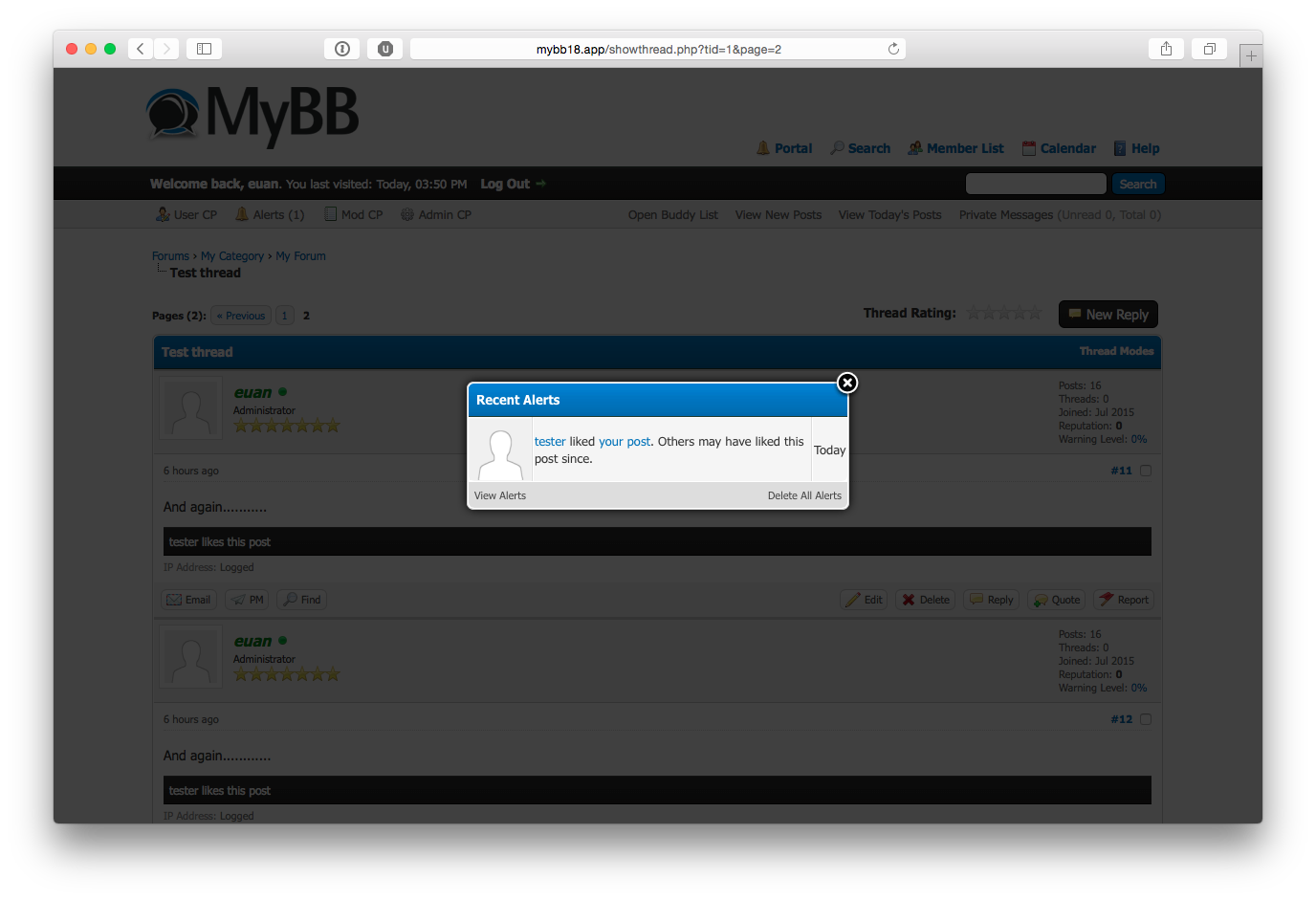Show all Safari tabs

click(1210, 49)
